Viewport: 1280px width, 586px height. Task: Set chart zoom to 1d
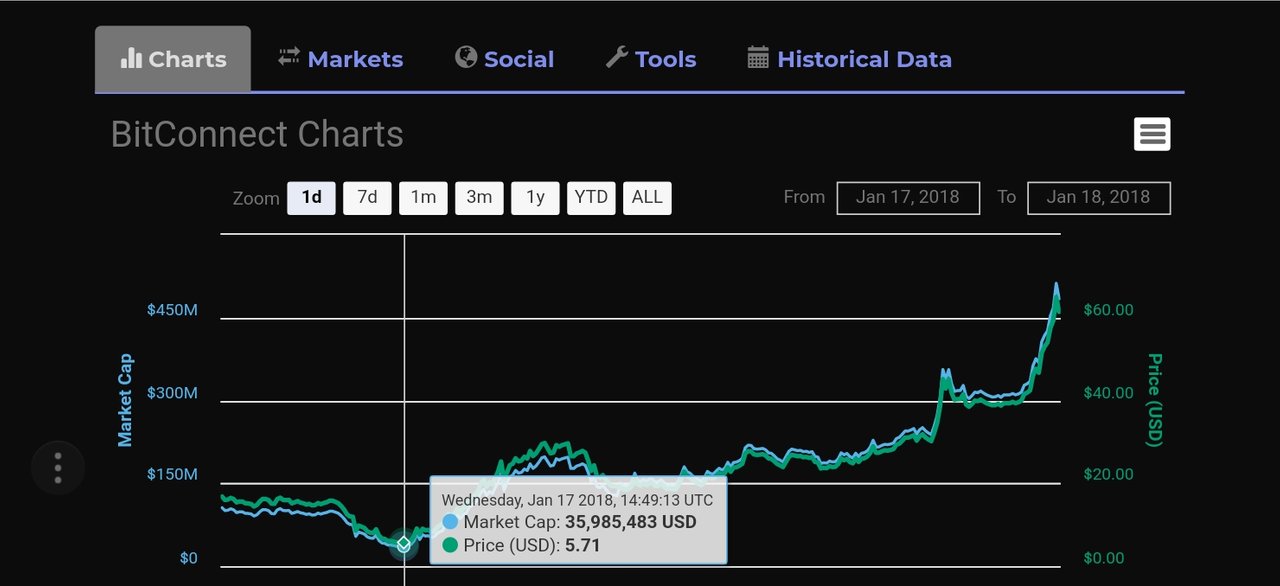[312, 198]
